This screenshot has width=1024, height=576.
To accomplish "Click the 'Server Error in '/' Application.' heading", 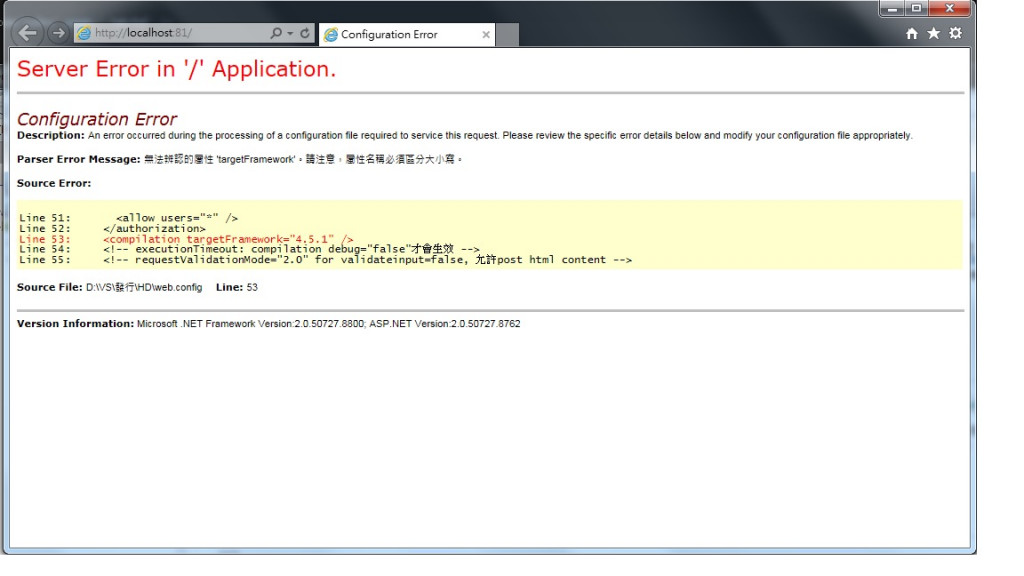I will (x=176, y=69).
